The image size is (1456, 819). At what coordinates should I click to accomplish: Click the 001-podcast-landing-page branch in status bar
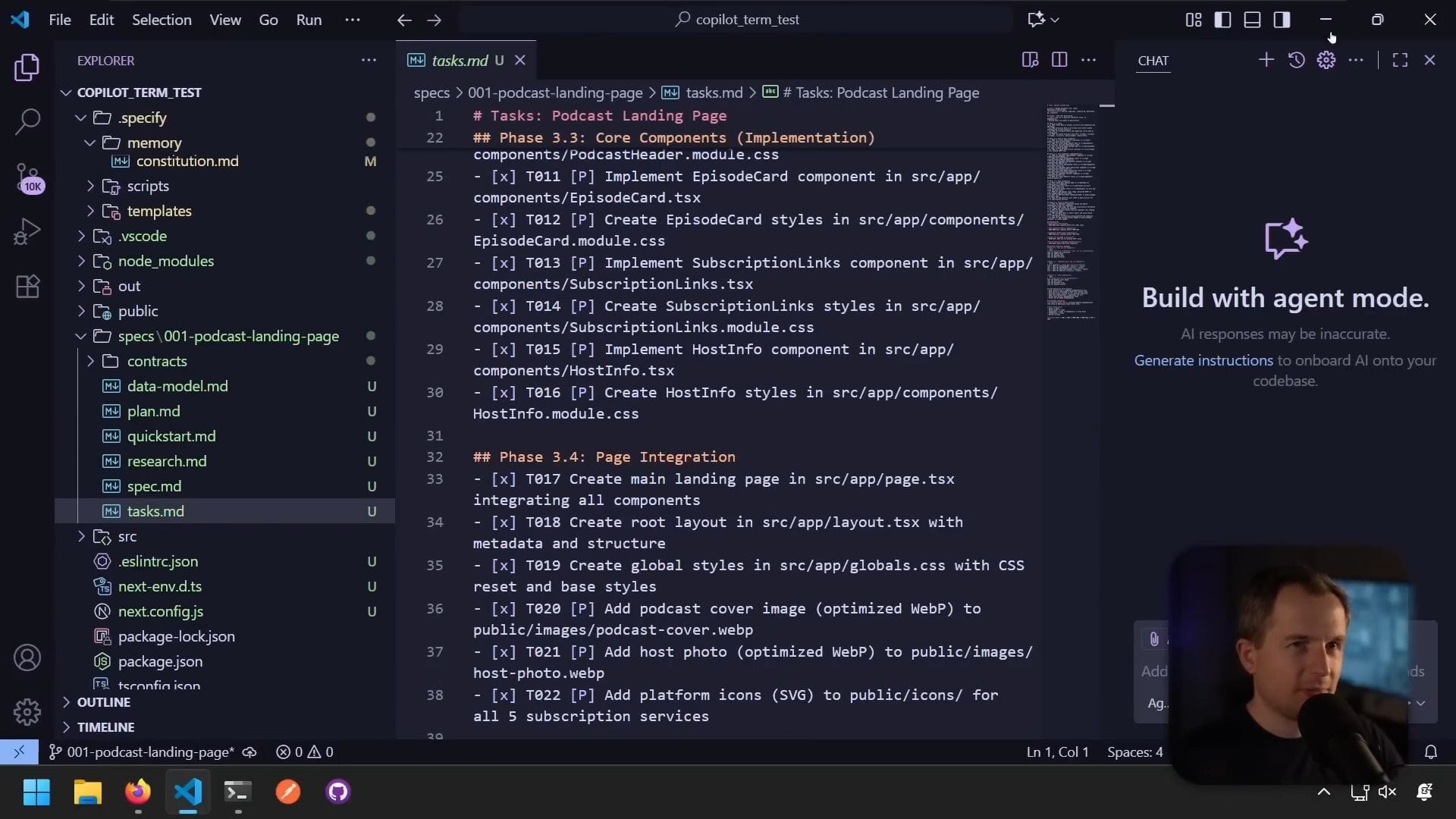click(x=149, y=752)
